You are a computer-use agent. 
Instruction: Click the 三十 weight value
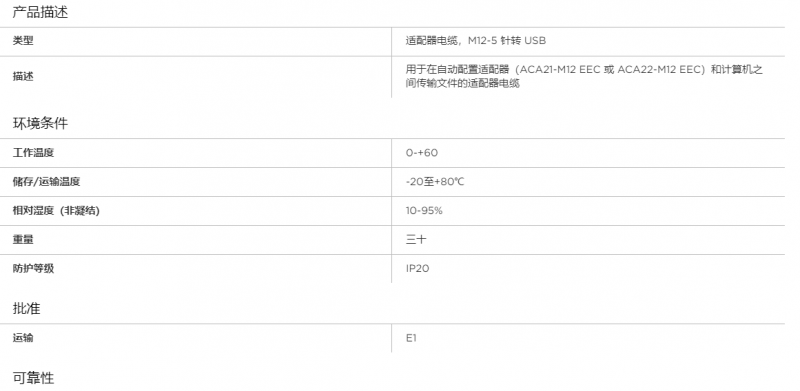coord(416,239)
